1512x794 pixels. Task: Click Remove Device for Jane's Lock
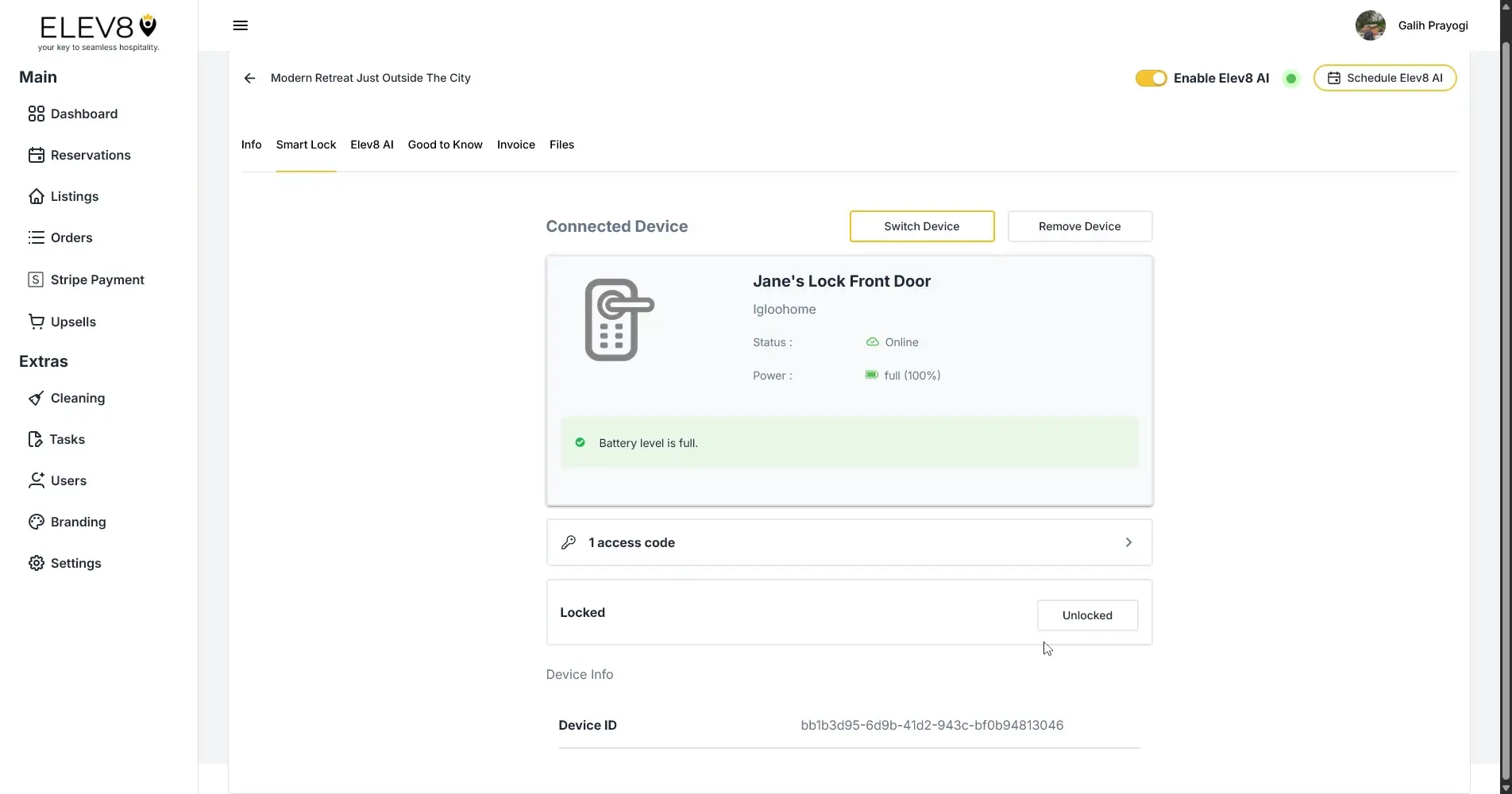[1079, 226]
